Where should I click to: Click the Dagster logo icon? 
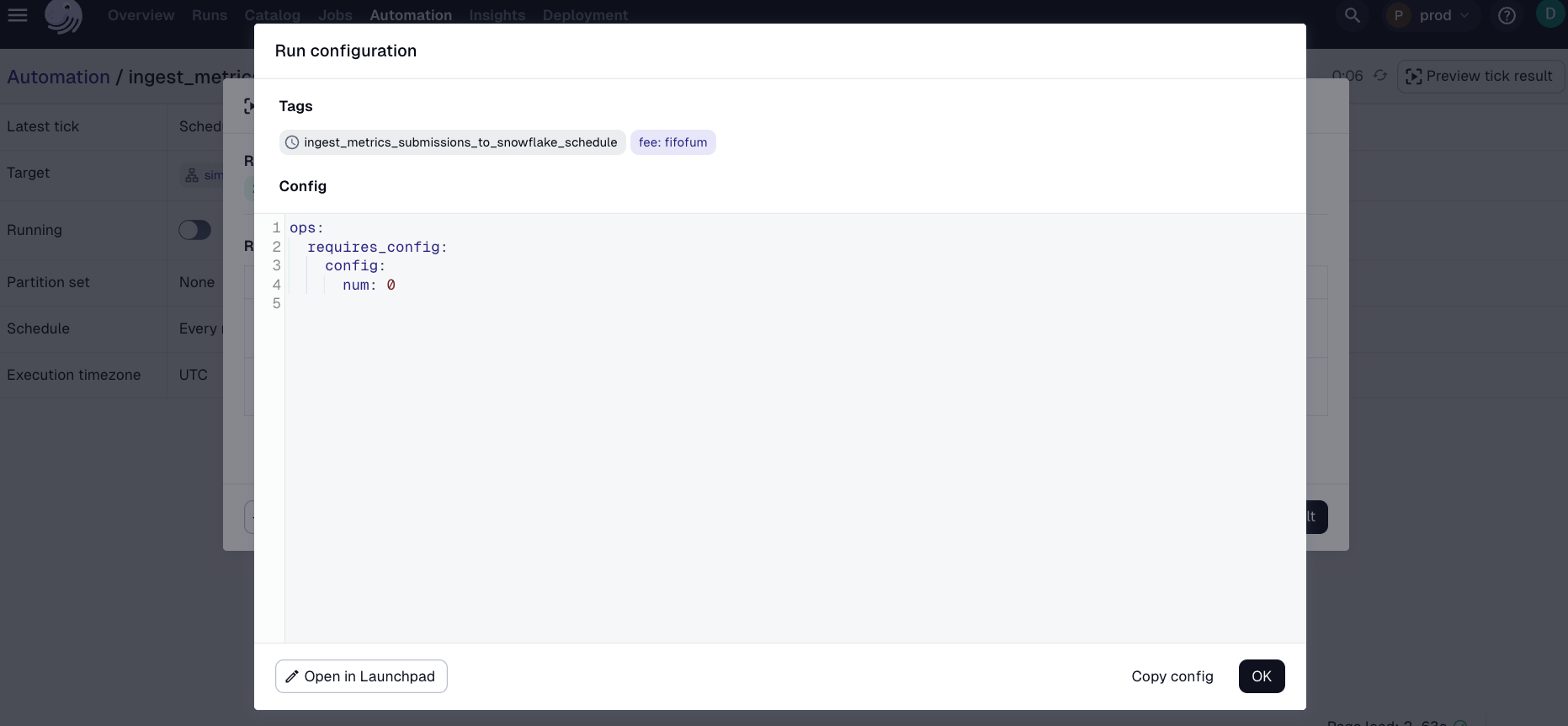pyautogui.click(x=63, y=16)
